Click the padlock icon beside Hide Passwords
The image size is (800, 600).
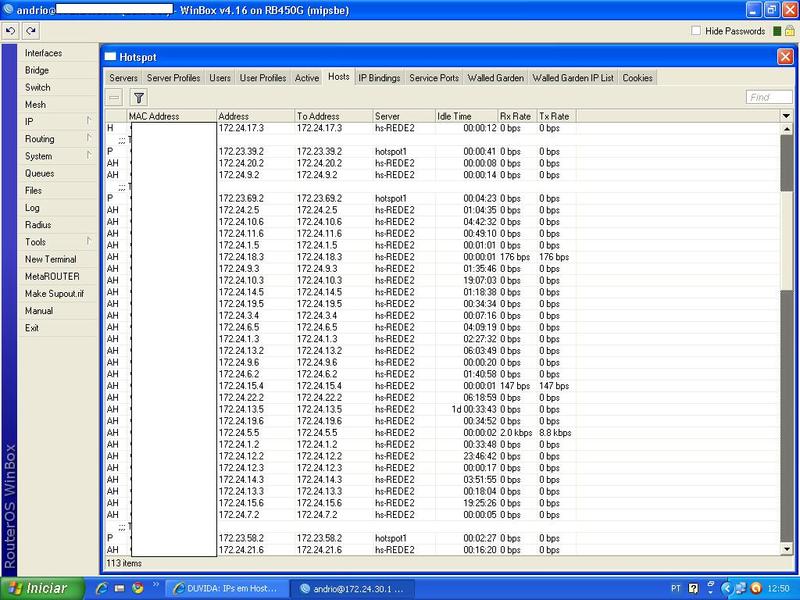(x=789, y=31)
